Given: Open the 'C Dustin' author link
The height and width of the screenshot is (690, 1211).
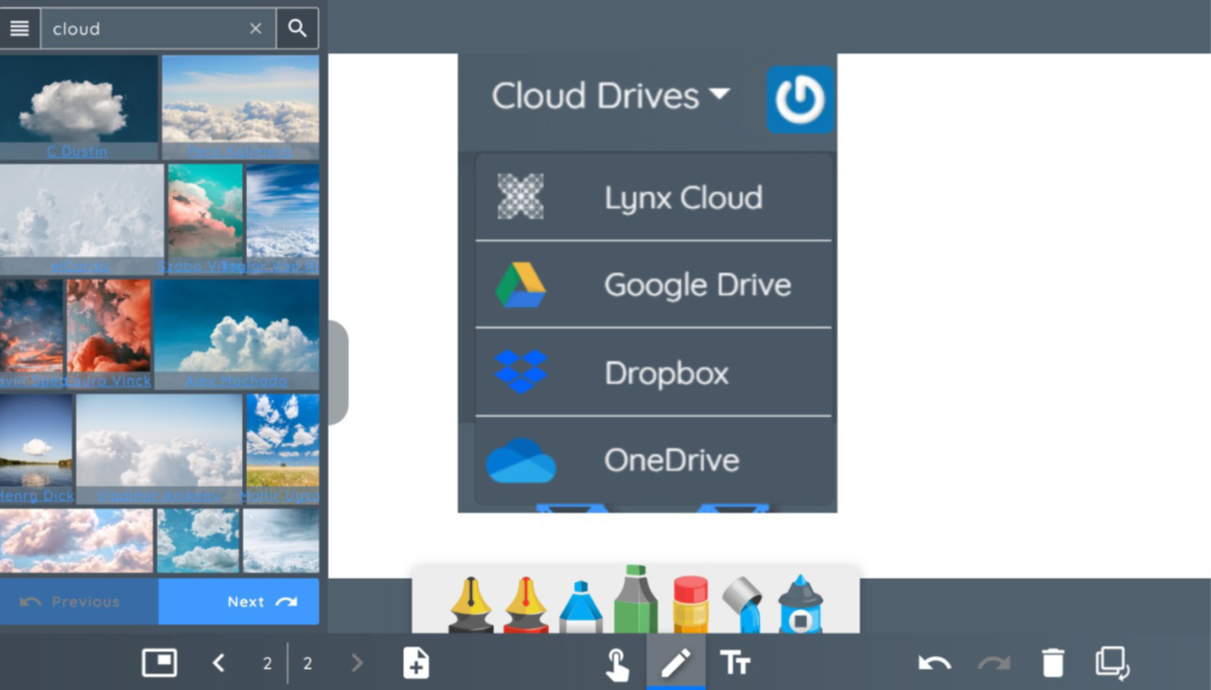Looking at the screenshot, I should pos(77,151).
